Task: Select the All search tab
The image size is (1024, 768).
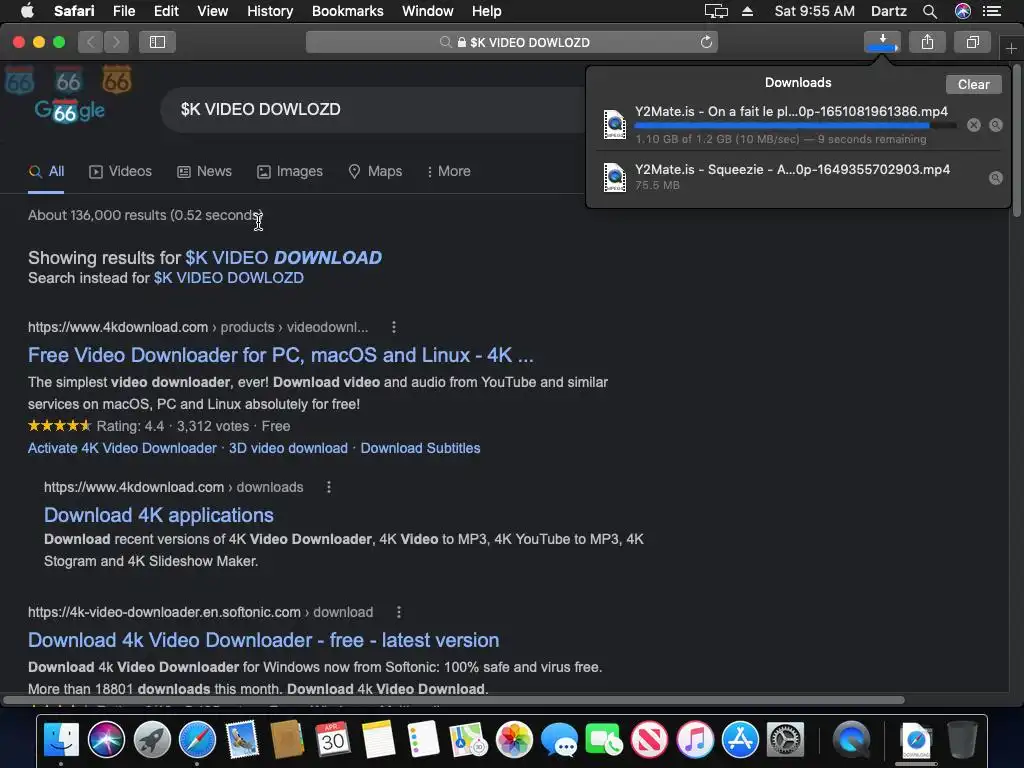Action: click(x=46, y=172)
